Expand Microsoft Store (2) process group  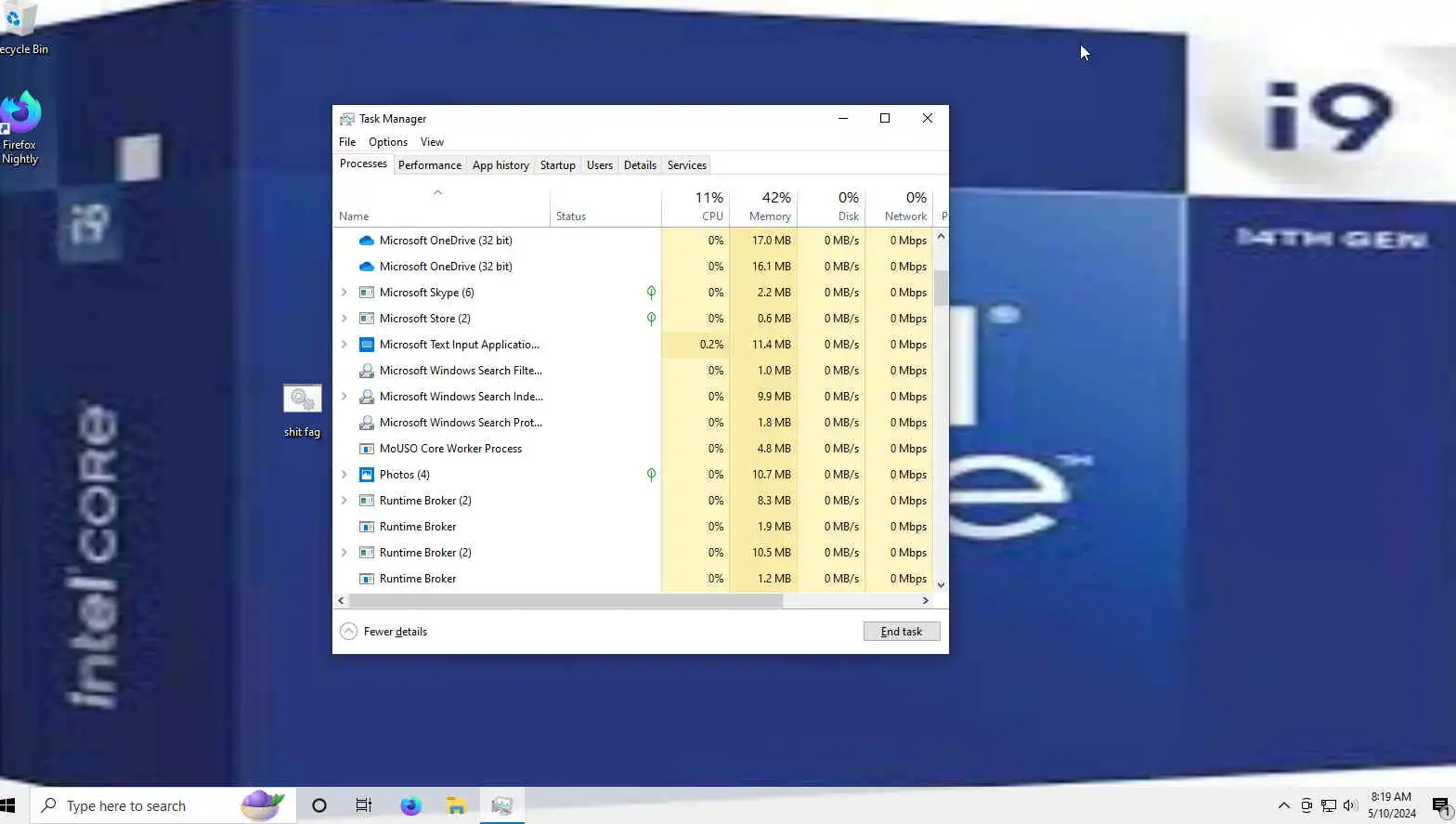344,319
